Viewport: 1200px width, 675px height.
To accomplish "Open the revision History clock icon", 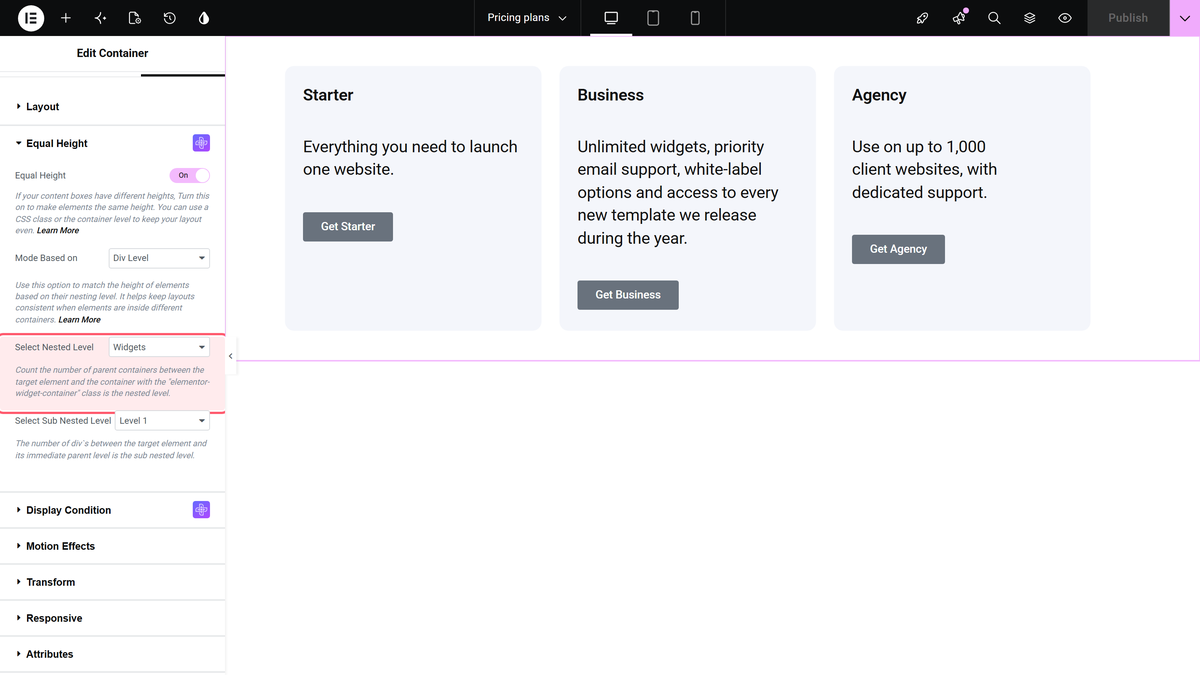I will click(x=170, y=18).
